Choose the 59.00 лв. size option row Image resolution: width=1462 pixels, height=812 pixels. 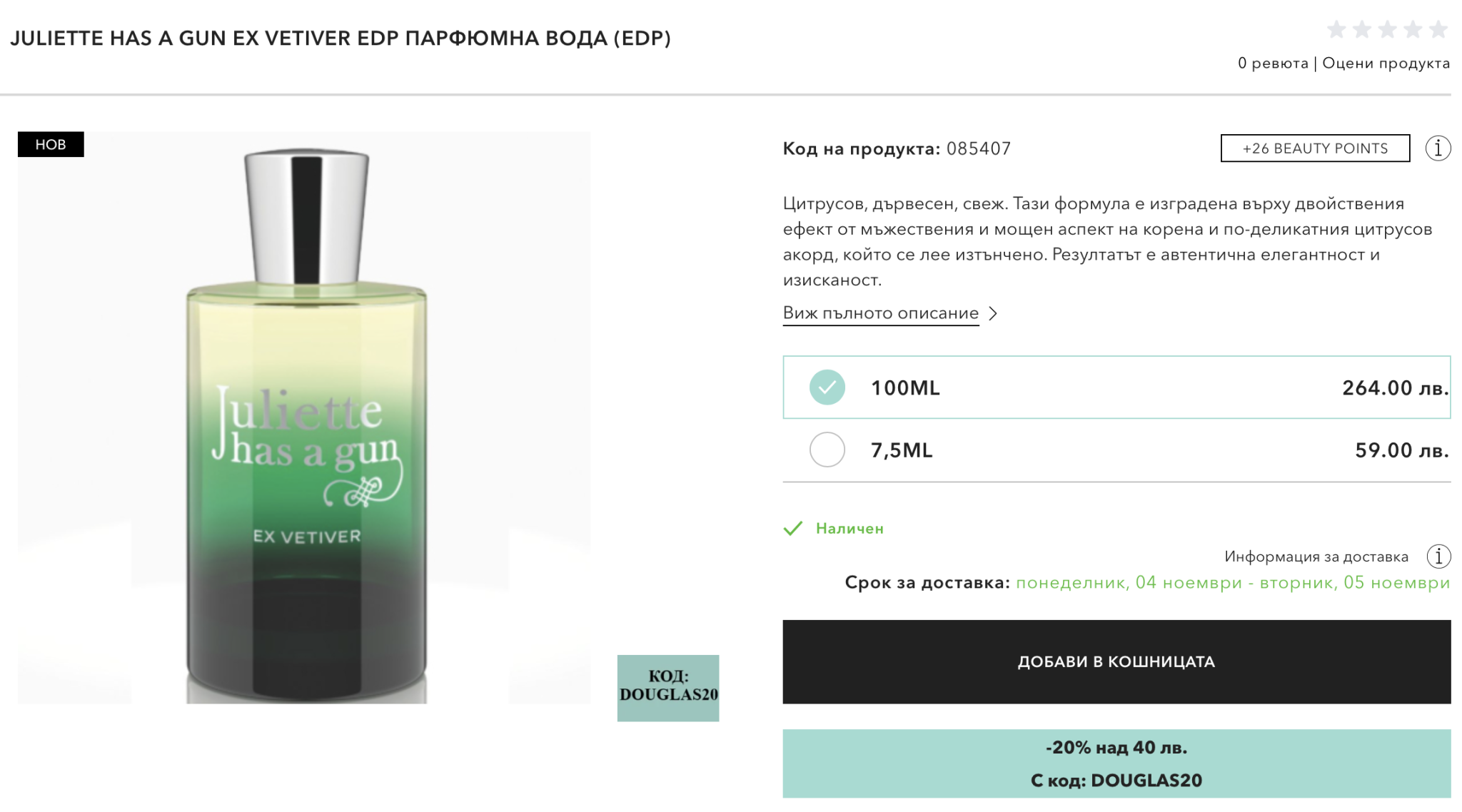1116,450
